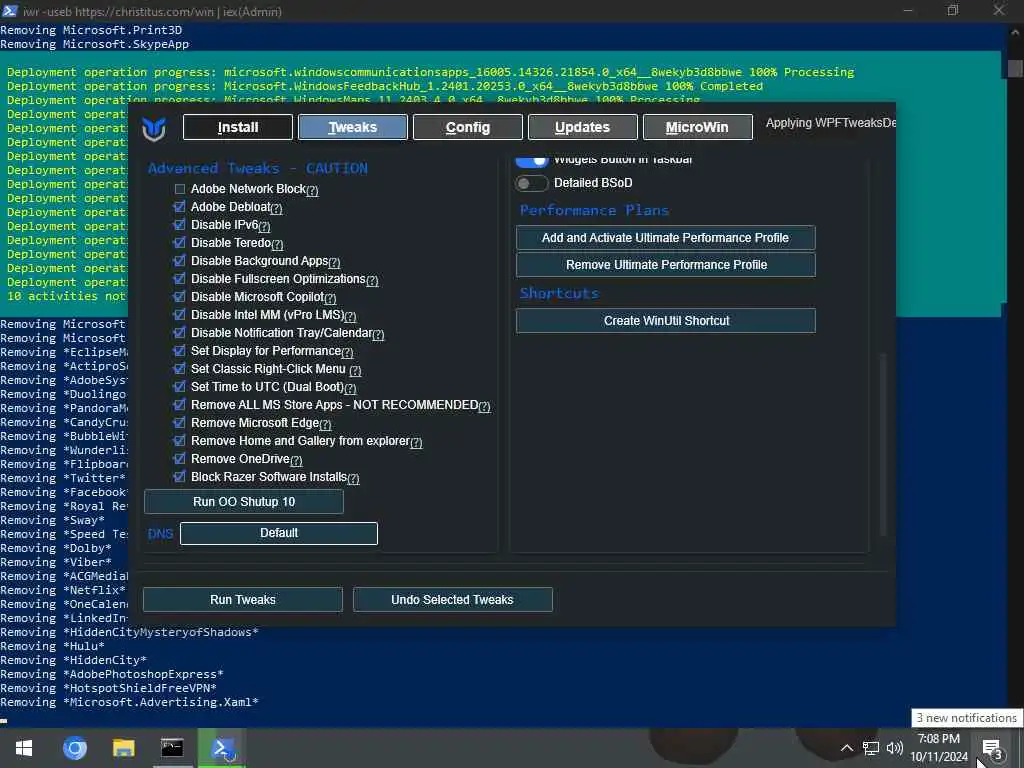Toggle Set Time to UTC (Dual Boot)
The width and height of the screenshot is (1024, 768).
[180, 387]
